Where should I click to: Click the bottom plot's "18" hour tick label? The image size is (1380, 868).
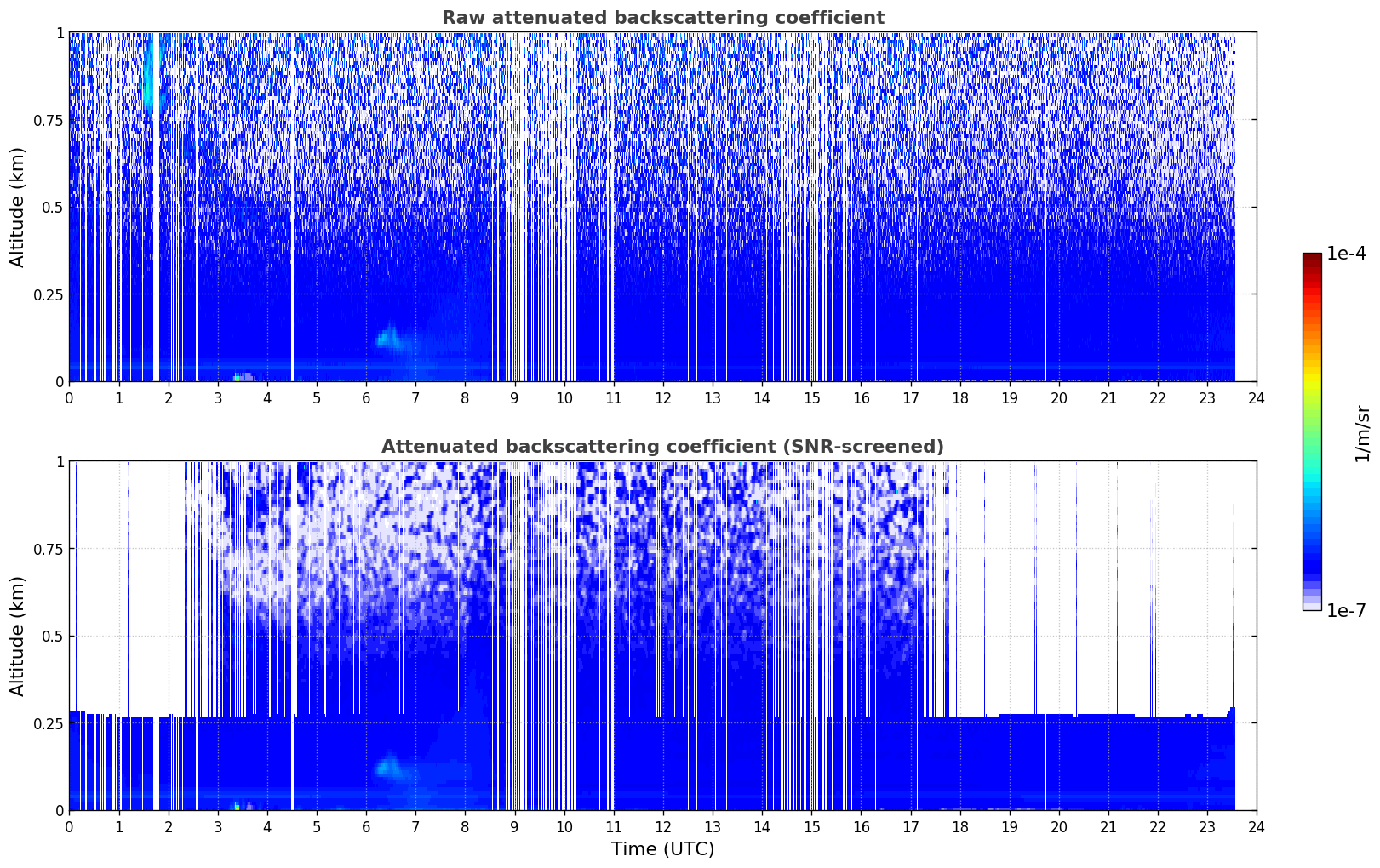coord(960,826)
